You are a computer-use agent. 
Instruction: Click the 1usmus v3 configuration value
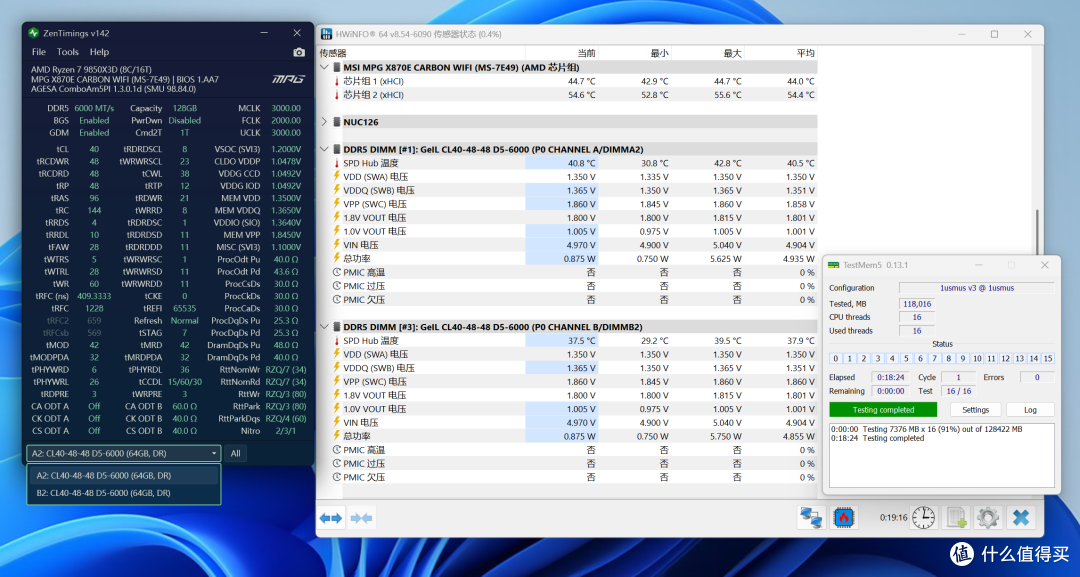tap(977, 288)
